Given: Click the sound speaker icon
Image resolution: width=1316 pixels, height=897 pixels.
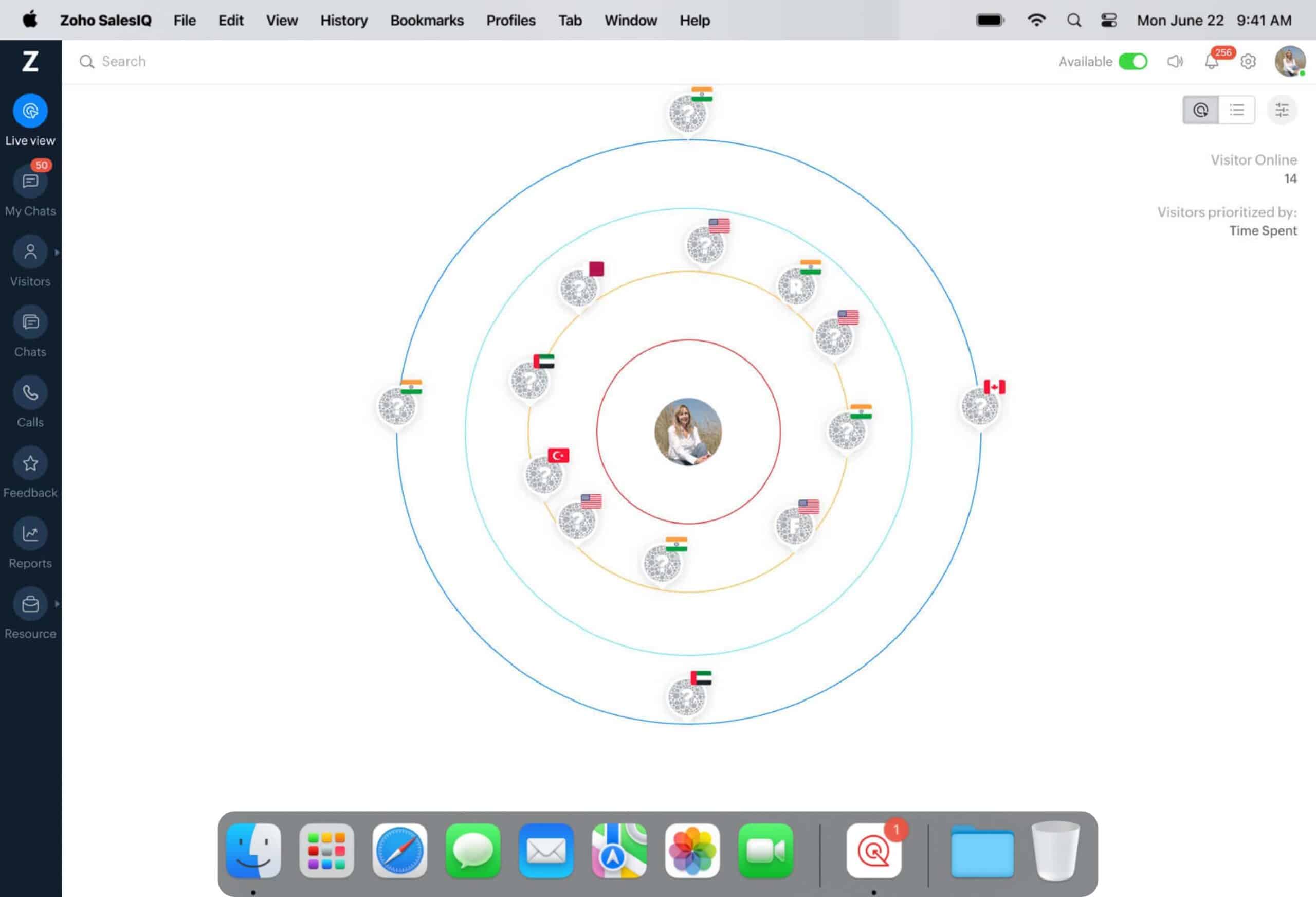Looking at the screenshot, I should pyautogui.click(x=1175, y=62).
